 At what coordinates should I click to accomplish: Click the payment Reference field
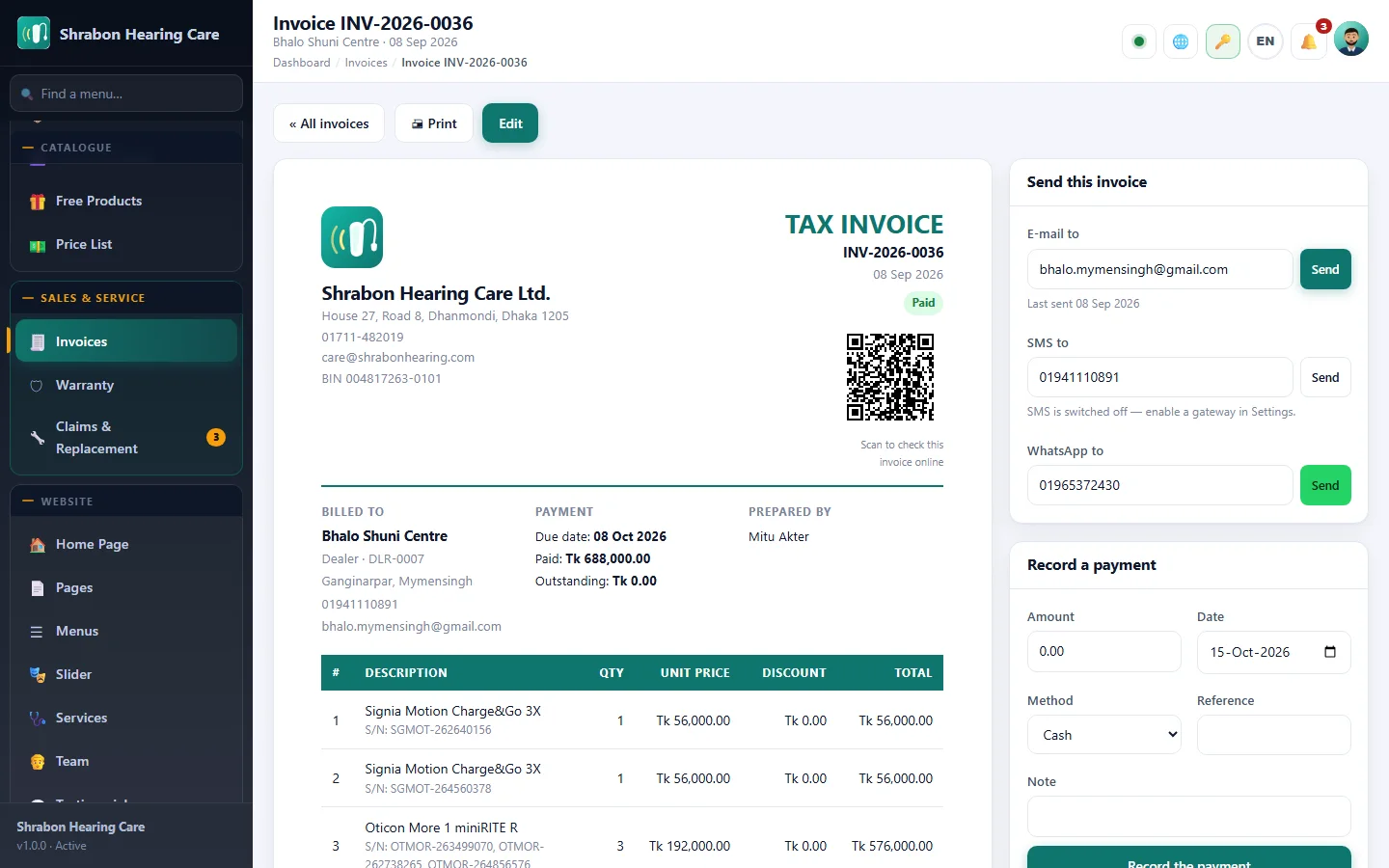(x=1274, y=735)
